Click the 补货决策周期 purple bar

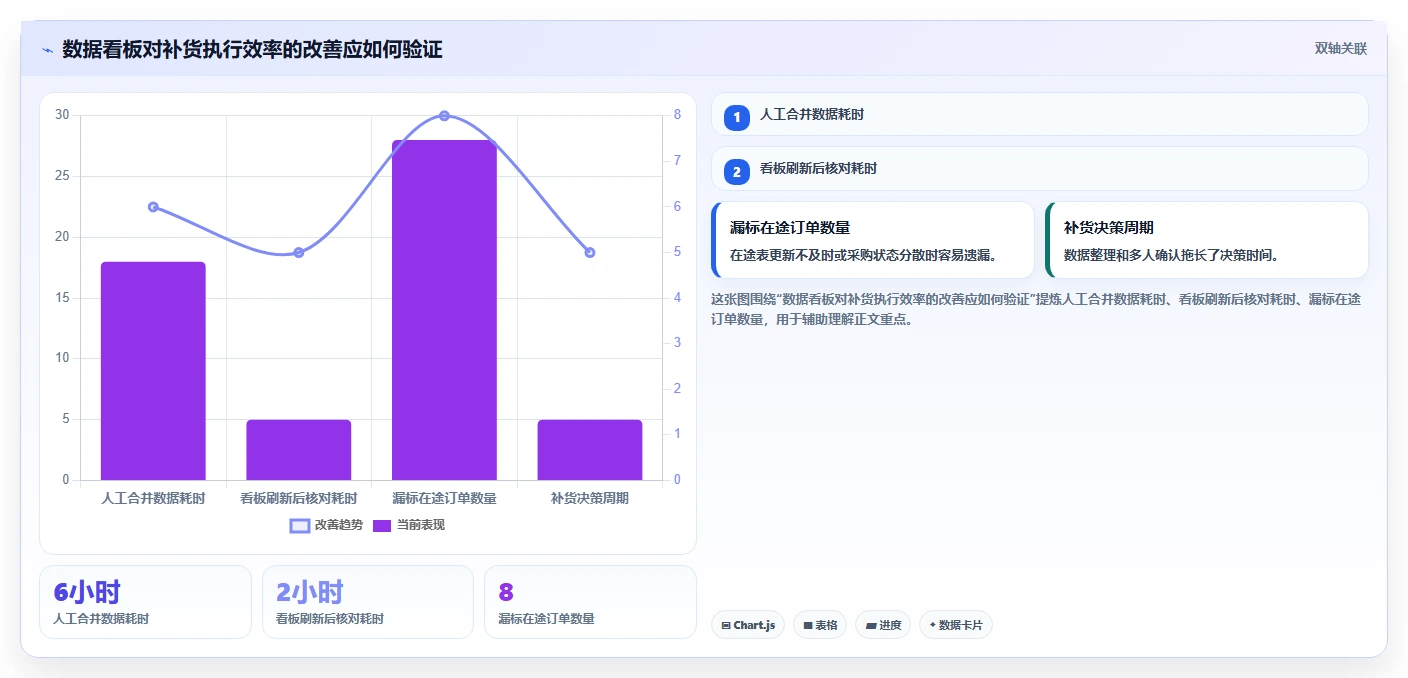pyautogui.click(x=590, y=450)
